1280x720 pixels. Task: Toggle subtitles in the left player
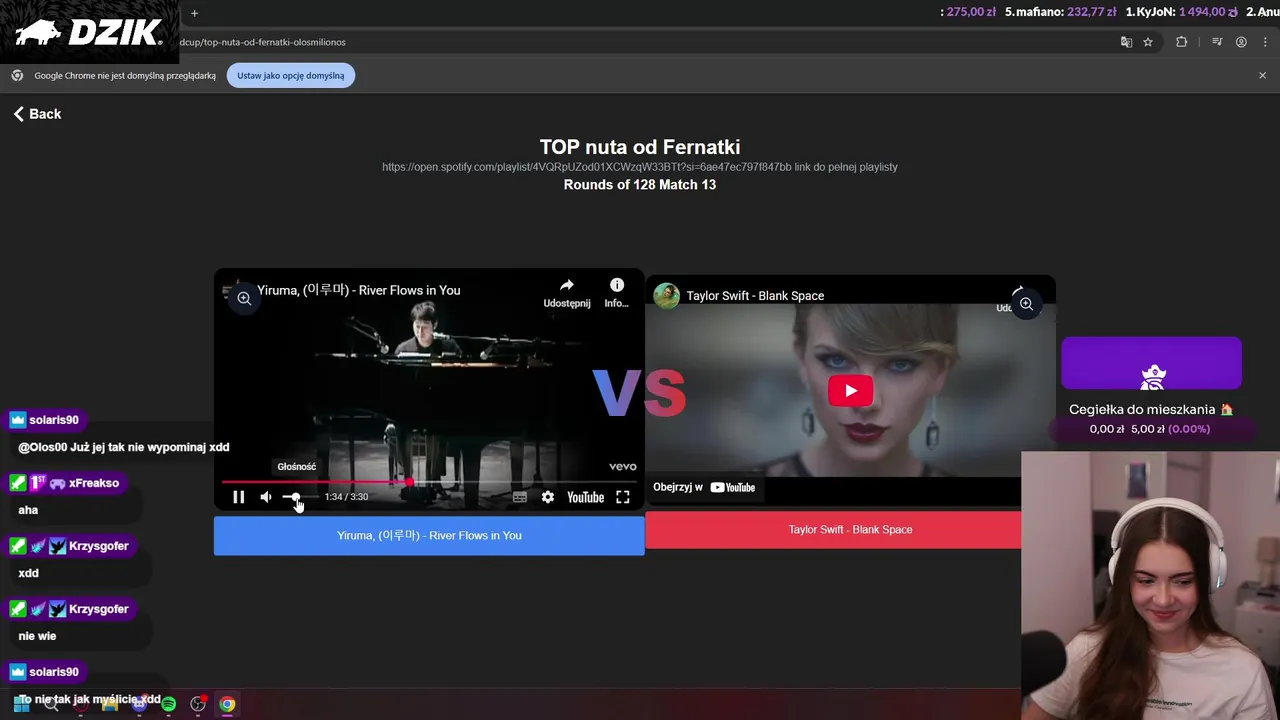pyautogui.click(x=520, y=497)
